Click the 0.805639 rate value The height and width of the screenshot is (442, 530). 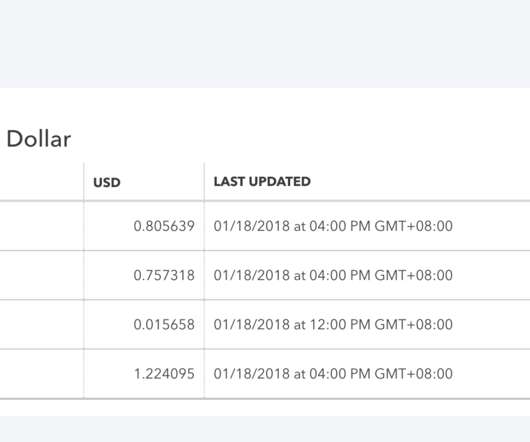pyautogui.click(x=164, y=226)
